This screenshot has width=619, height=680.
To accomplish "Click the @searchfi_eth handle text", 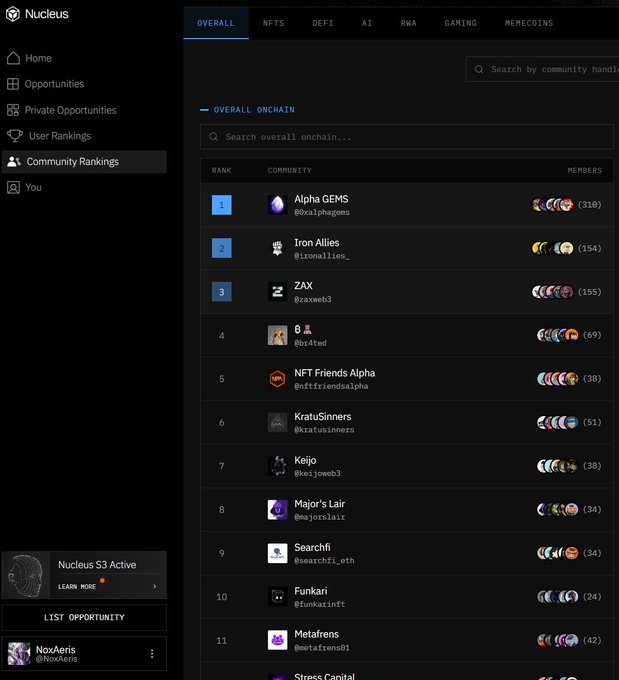I will [x=324, y=561].
